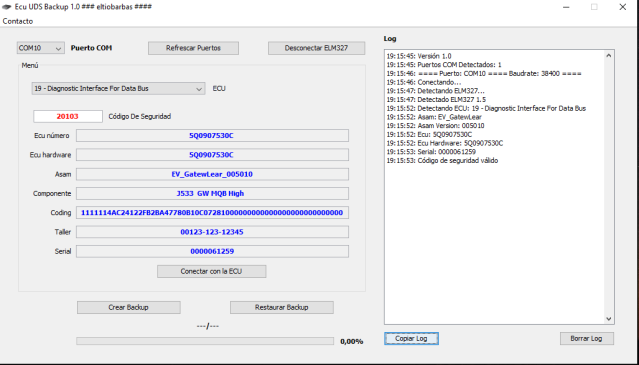The height and width of the screenshot is (365, 639).
Task: Click the application icon in title bar
Action: coord(7,7)
